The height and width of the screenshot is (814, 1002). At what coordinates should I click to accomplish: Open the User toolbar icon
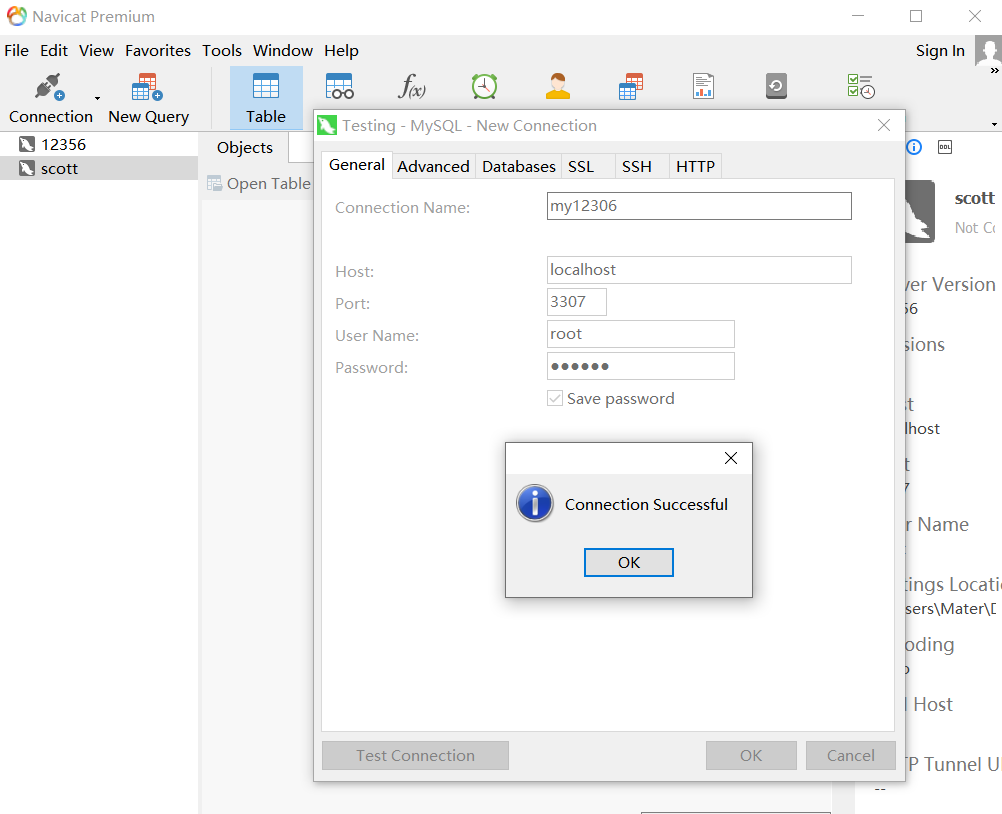[x=557, y=86]
